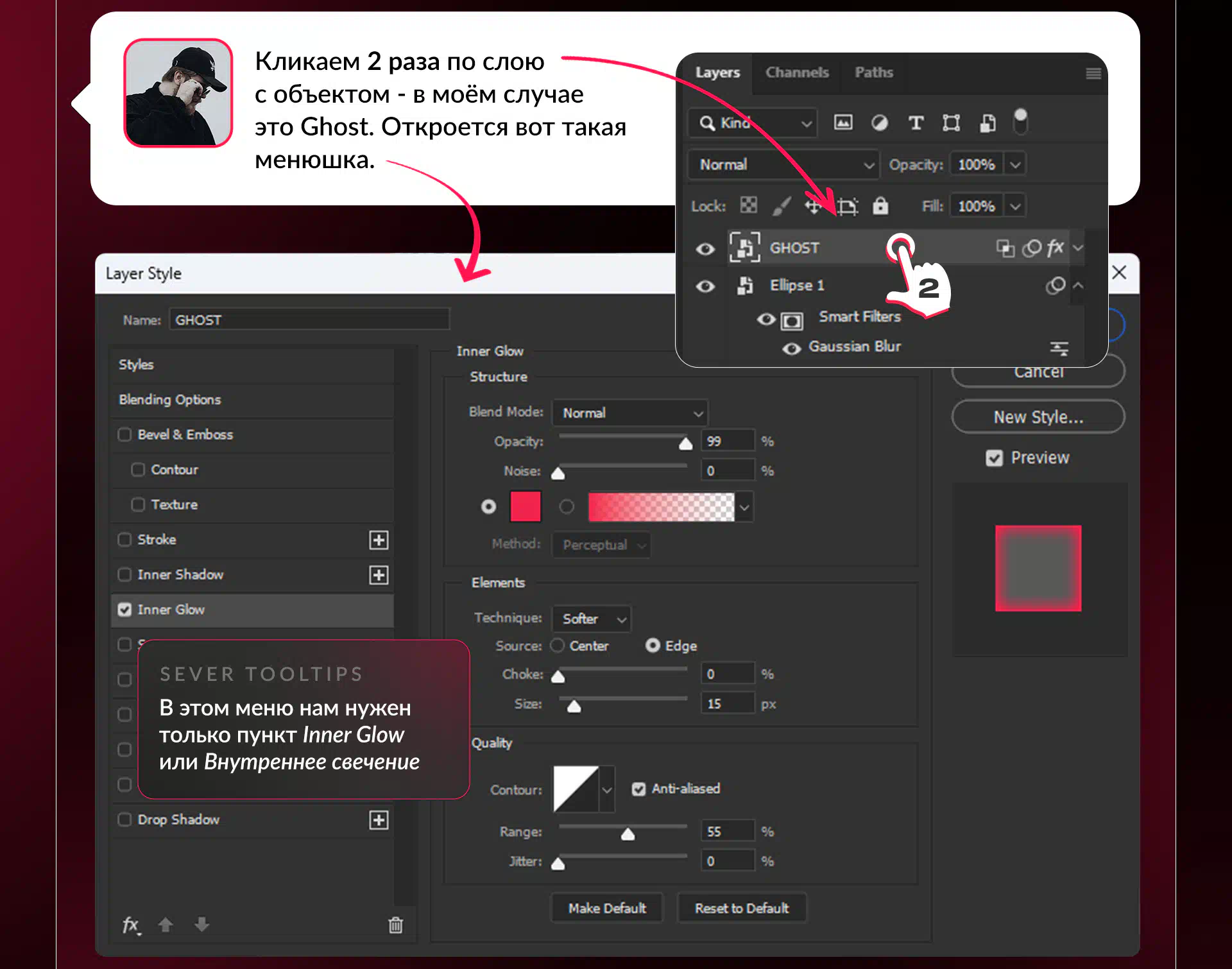
Task: Uncheck the Preview checkbox
Action: pyautogui.click(x=994, y=458)
